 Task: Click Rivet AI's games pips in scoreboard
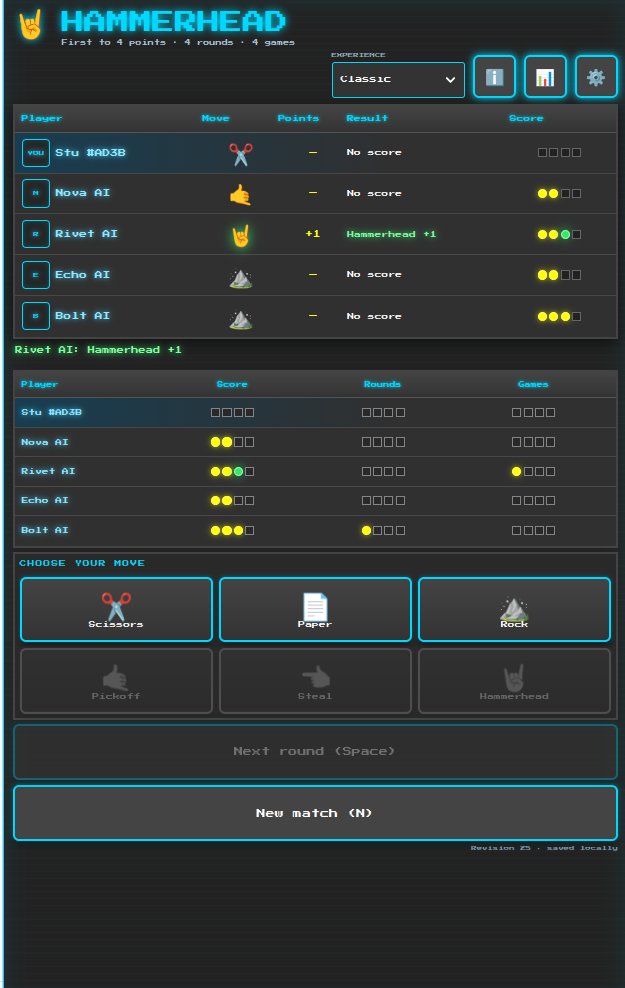click(x=533, y=471)
